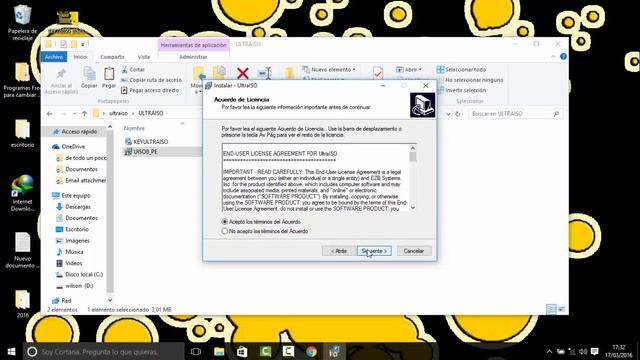Select 'No acepto los términos del Acuerdo' option
The image size is (640, 360).
[225, 231]
